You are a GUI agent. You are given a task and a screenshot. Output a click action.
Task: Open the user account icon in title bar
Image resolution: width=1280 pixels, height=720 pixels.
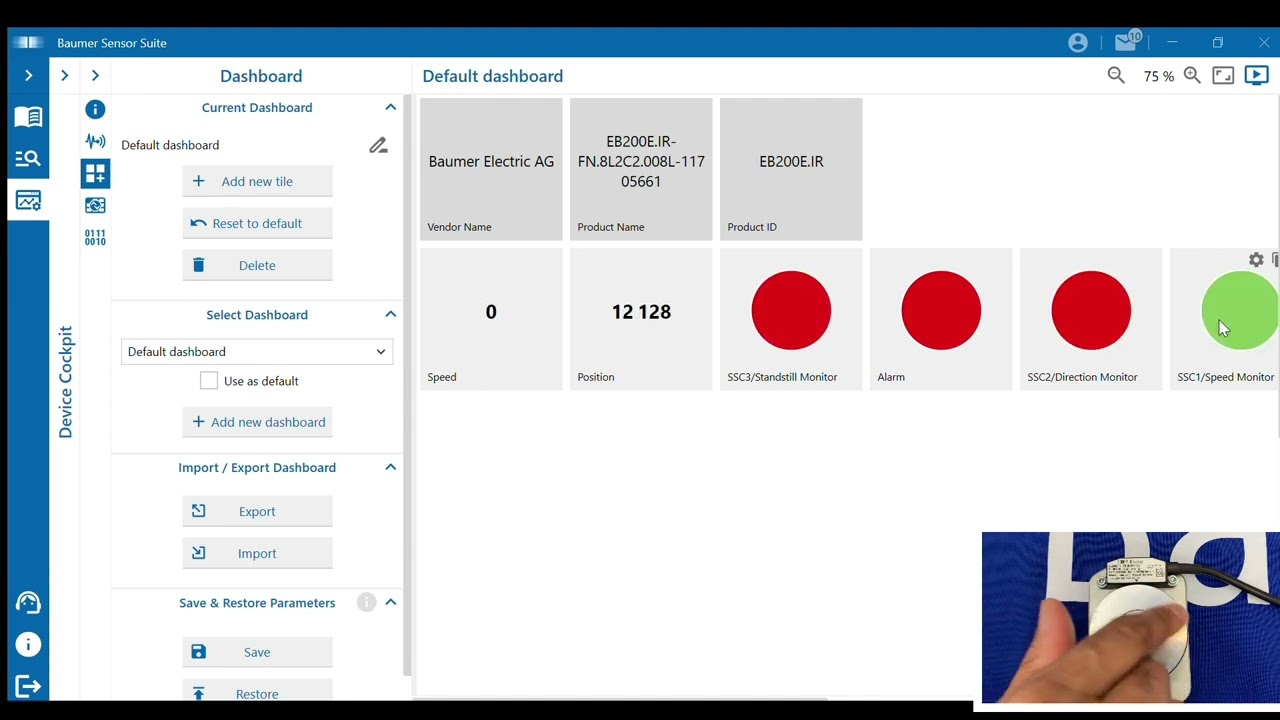pyautogui.click(x=1077, y=43)
